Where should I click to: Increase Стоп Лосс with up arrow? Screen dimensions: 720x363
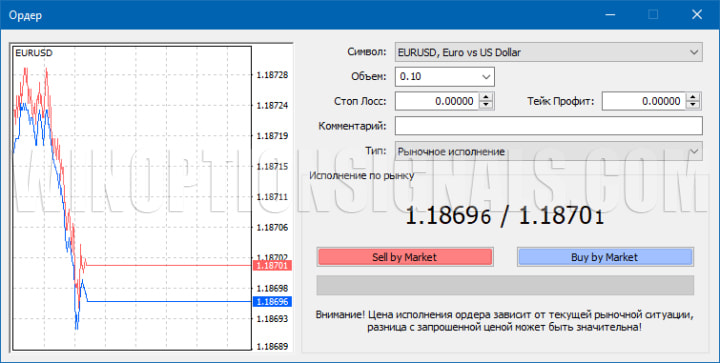pyautogui.click(x=486, y=97)
